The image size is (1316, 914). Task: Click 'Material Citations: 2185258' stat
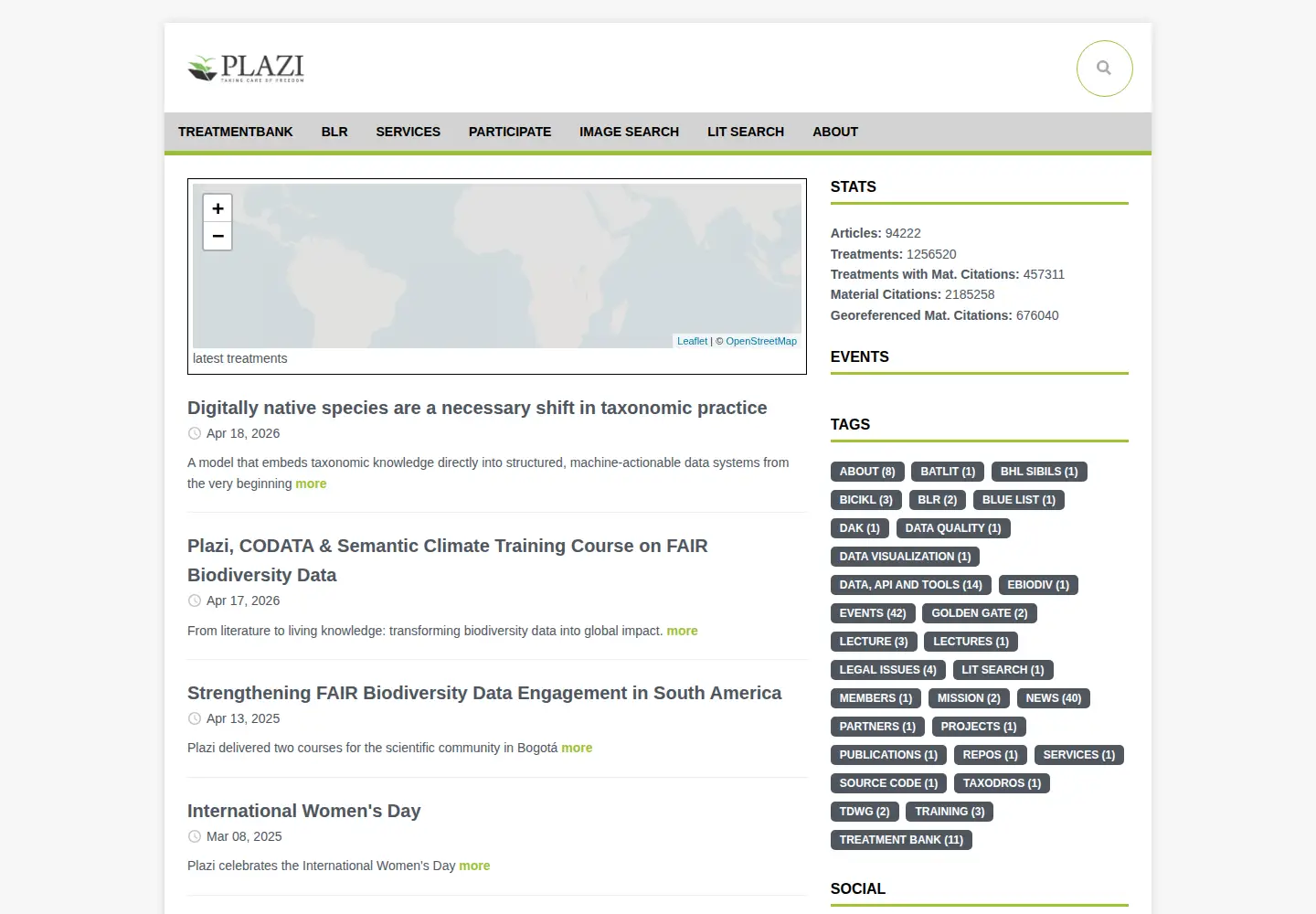coord(913,294)
